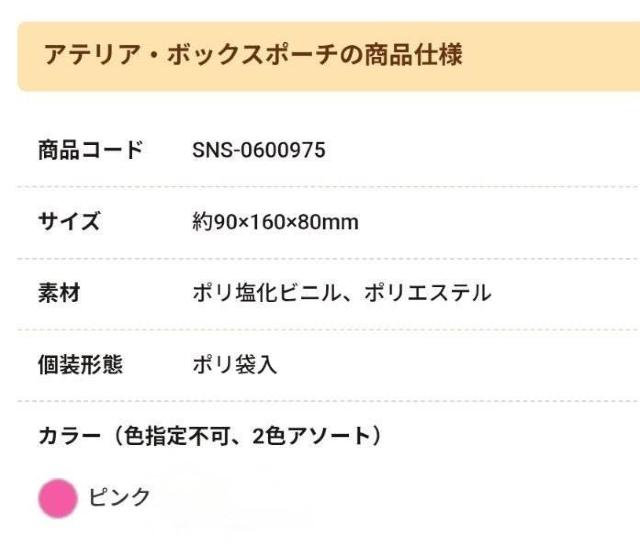Click the 個装形態 row label
The height and width of the screenshot is (546, 640).
coord(80,365)
